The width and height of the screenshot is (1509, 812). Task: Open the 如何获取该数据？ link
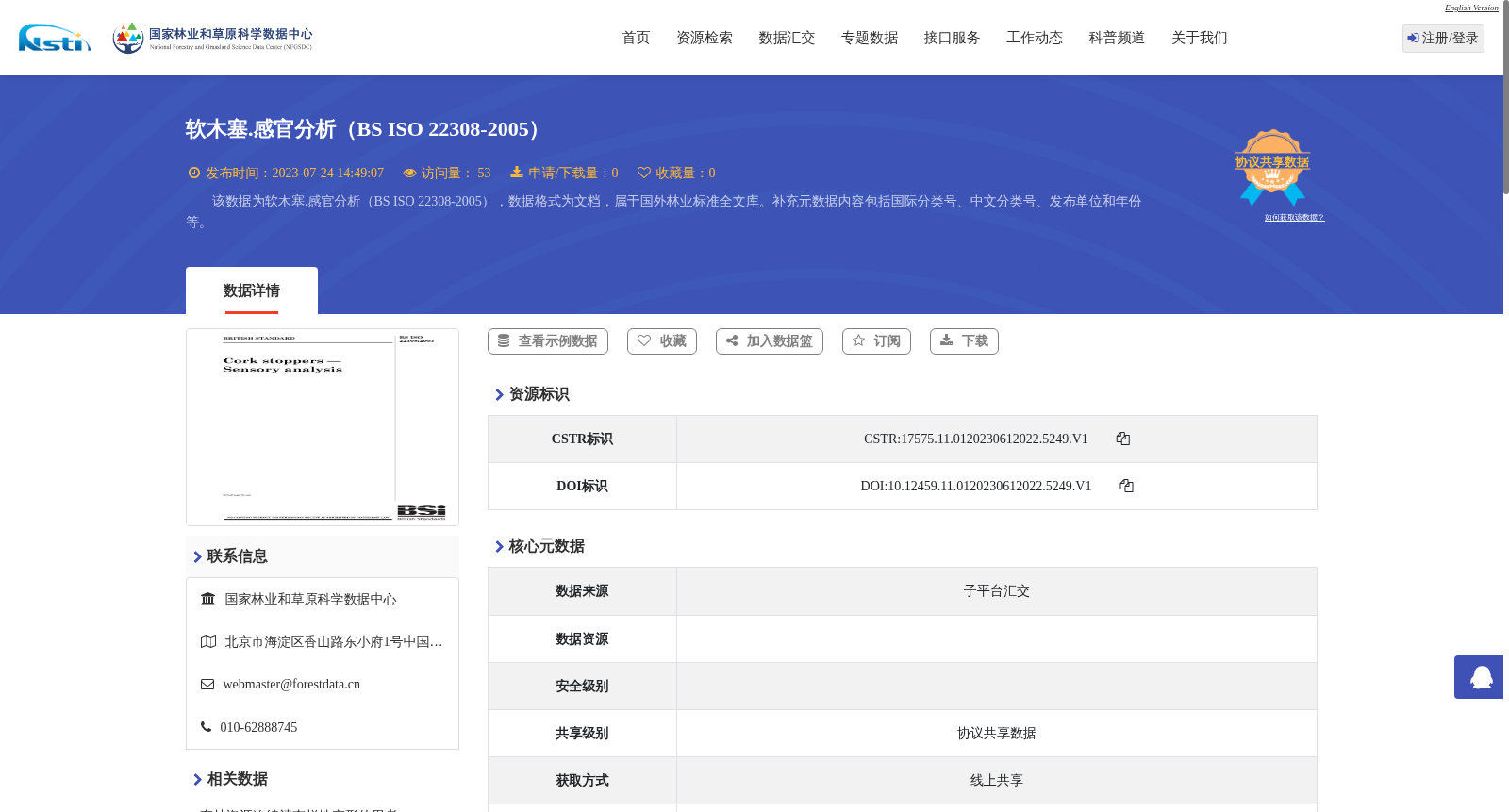click(x=1294, y=218)
